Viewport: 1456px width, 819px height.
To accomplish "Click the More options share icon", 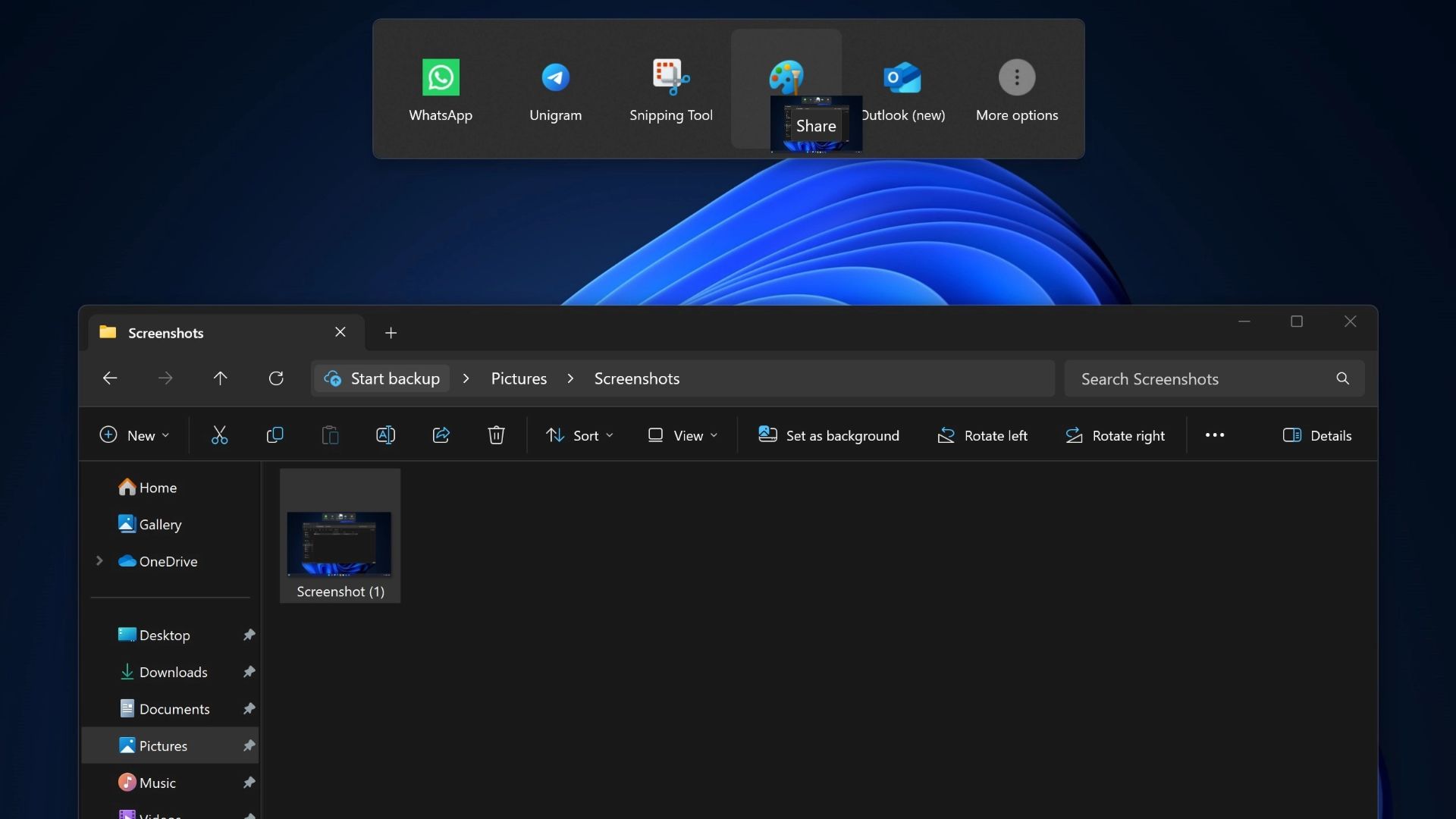I will click(x=1017, y=77).
